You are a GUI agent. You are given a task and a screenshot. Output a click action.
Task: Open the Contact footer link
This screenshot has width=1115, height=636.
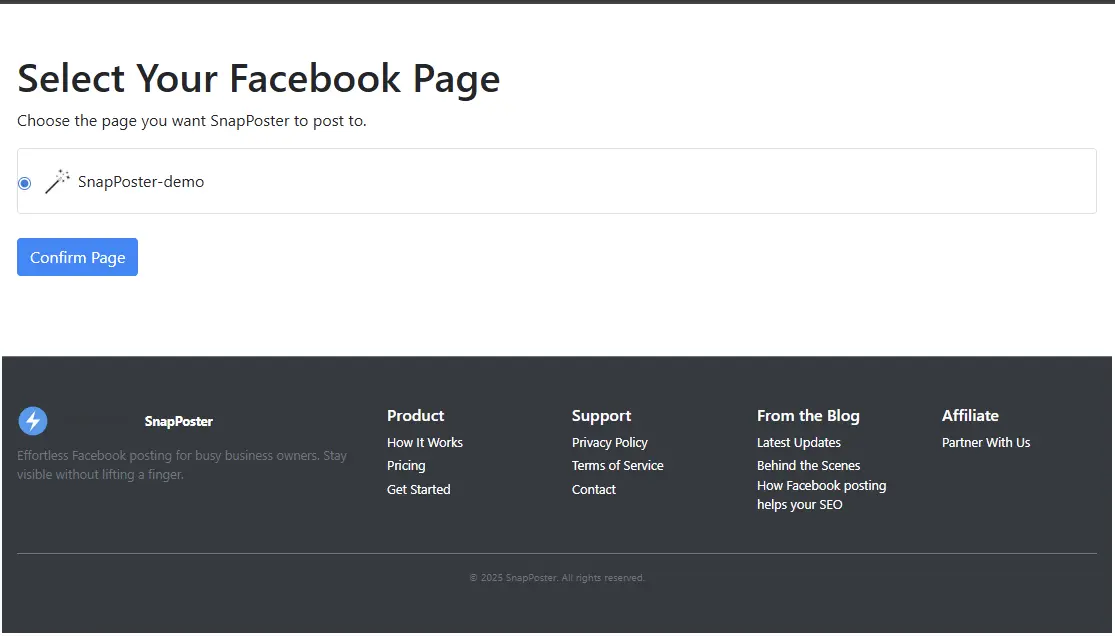point(594,489)
